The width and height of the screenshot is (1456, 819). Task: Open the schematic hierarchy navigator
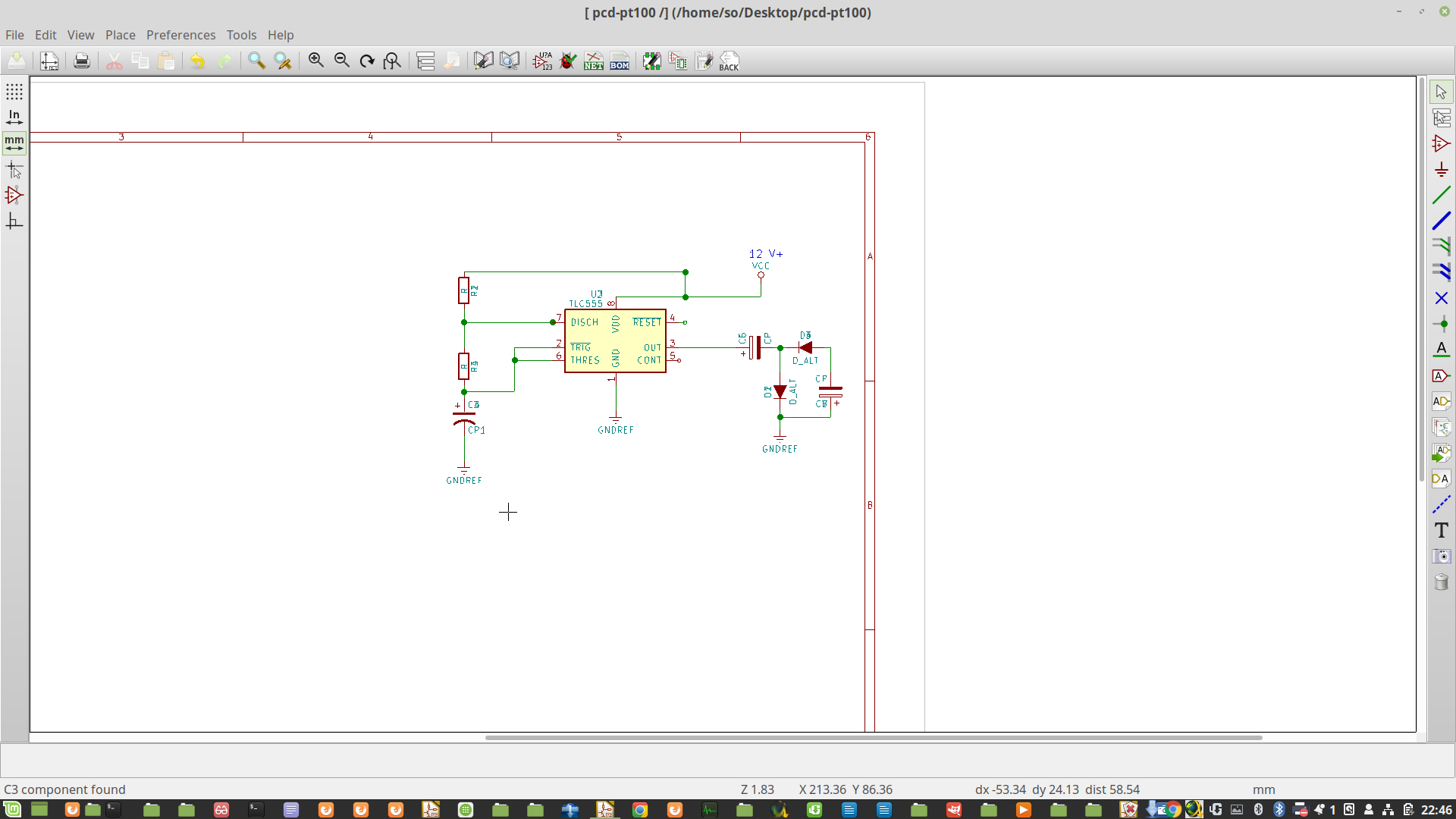tap(425, 61)
